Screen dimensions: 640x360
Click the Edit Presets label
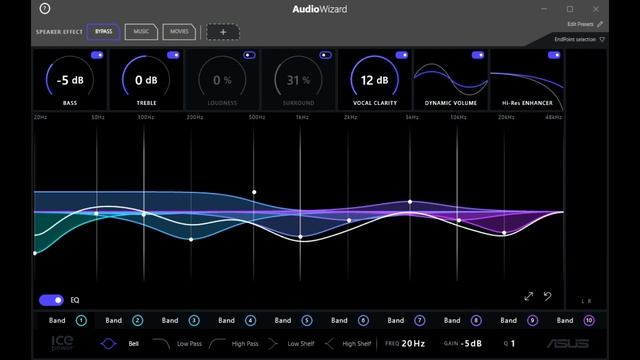tap(580, 24)
